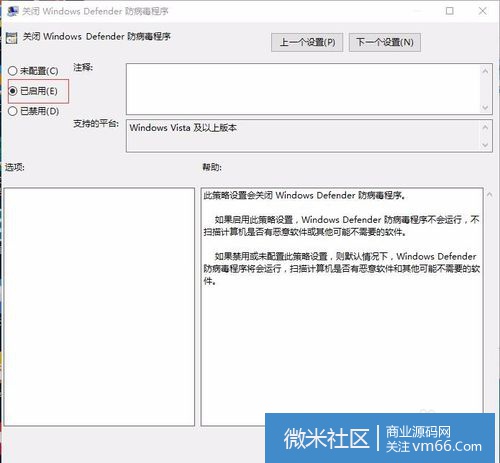The image size is (500, 463).
Task: Close the Windows Defender policy window
Action: click(482, 11)
